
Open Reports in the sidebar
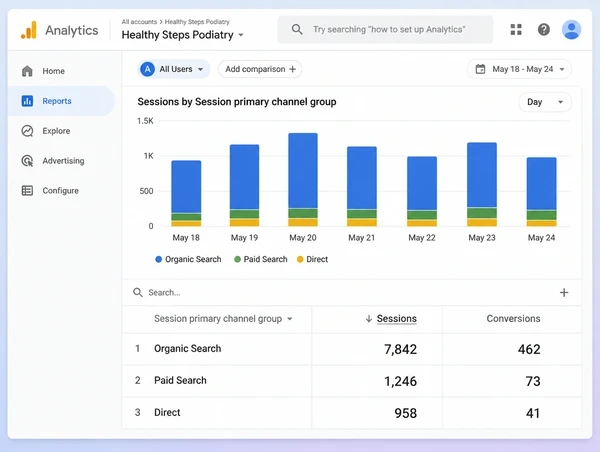pyautogui.click(x=61, y=101)
